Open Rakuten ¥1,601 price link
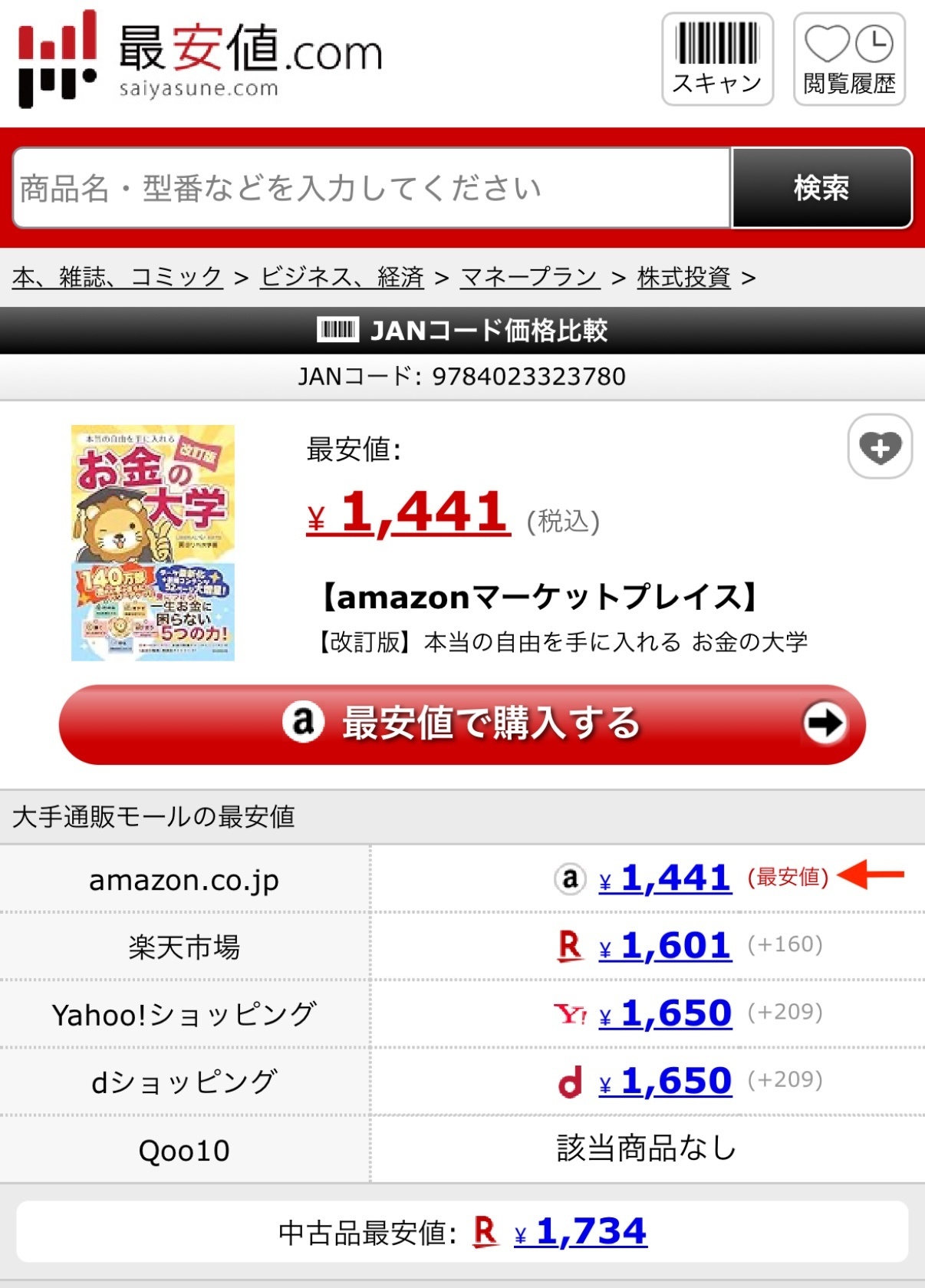This screenshot has height=1288, width=925. 664,946
